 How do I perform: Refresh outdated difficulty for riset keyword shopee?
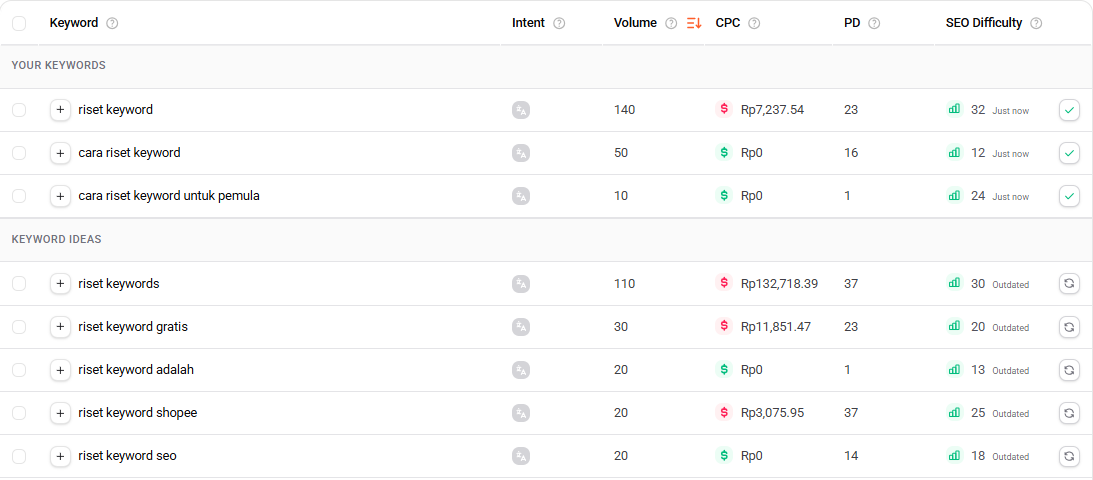(x=1069, y=413)
